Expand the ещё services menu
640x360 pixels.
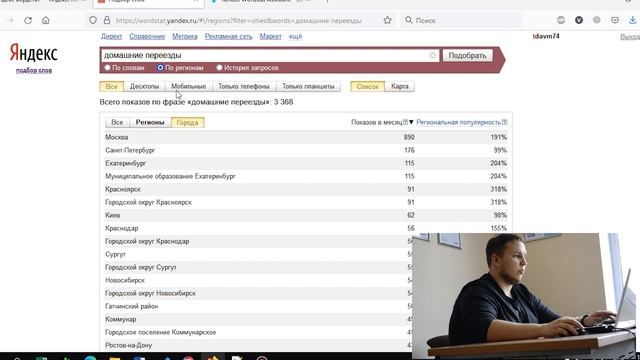click(x=296, y=36)
